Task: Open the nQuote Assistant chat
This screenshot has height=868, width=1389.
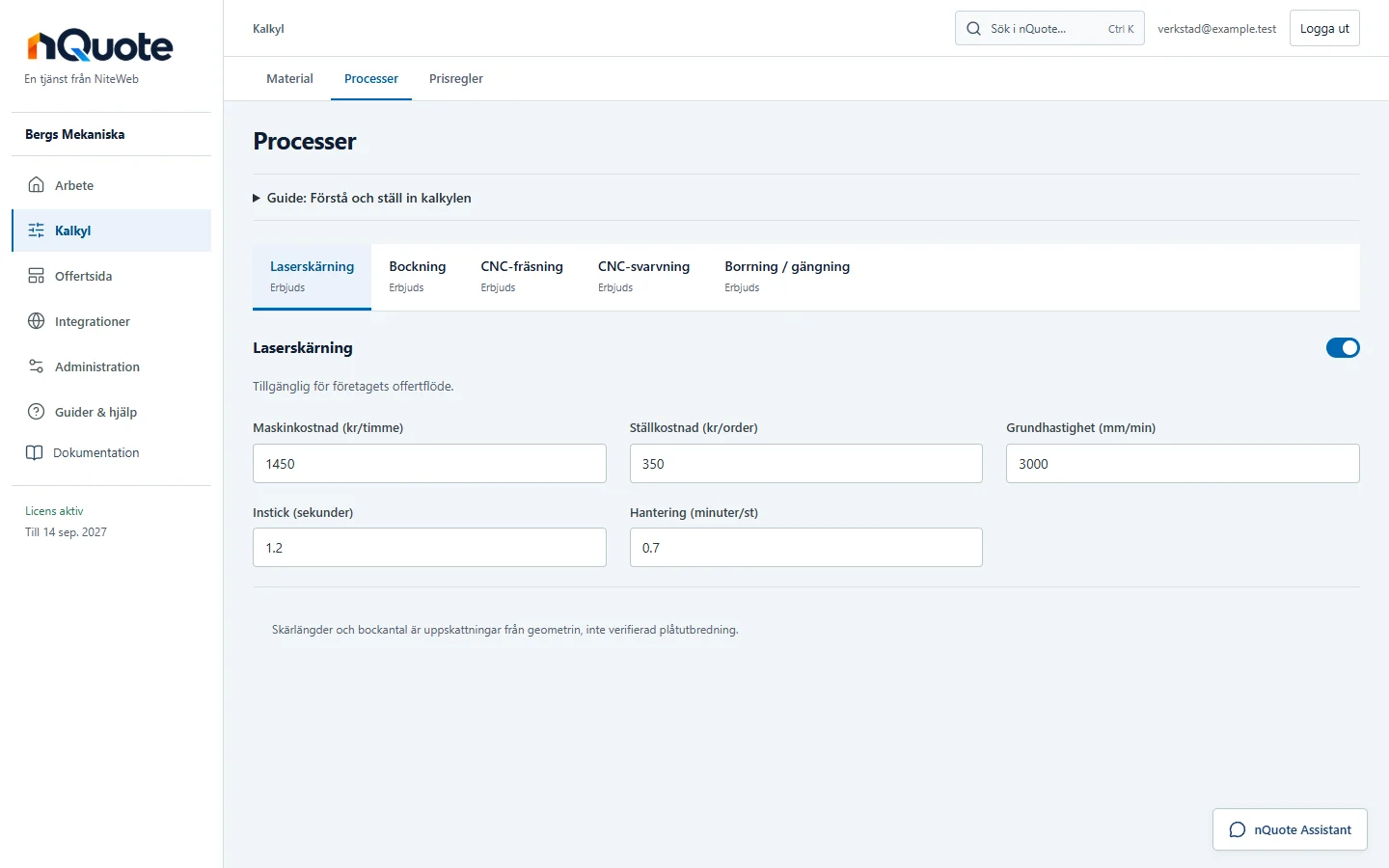Action: pyautogui.click(x=1290, y=829)
